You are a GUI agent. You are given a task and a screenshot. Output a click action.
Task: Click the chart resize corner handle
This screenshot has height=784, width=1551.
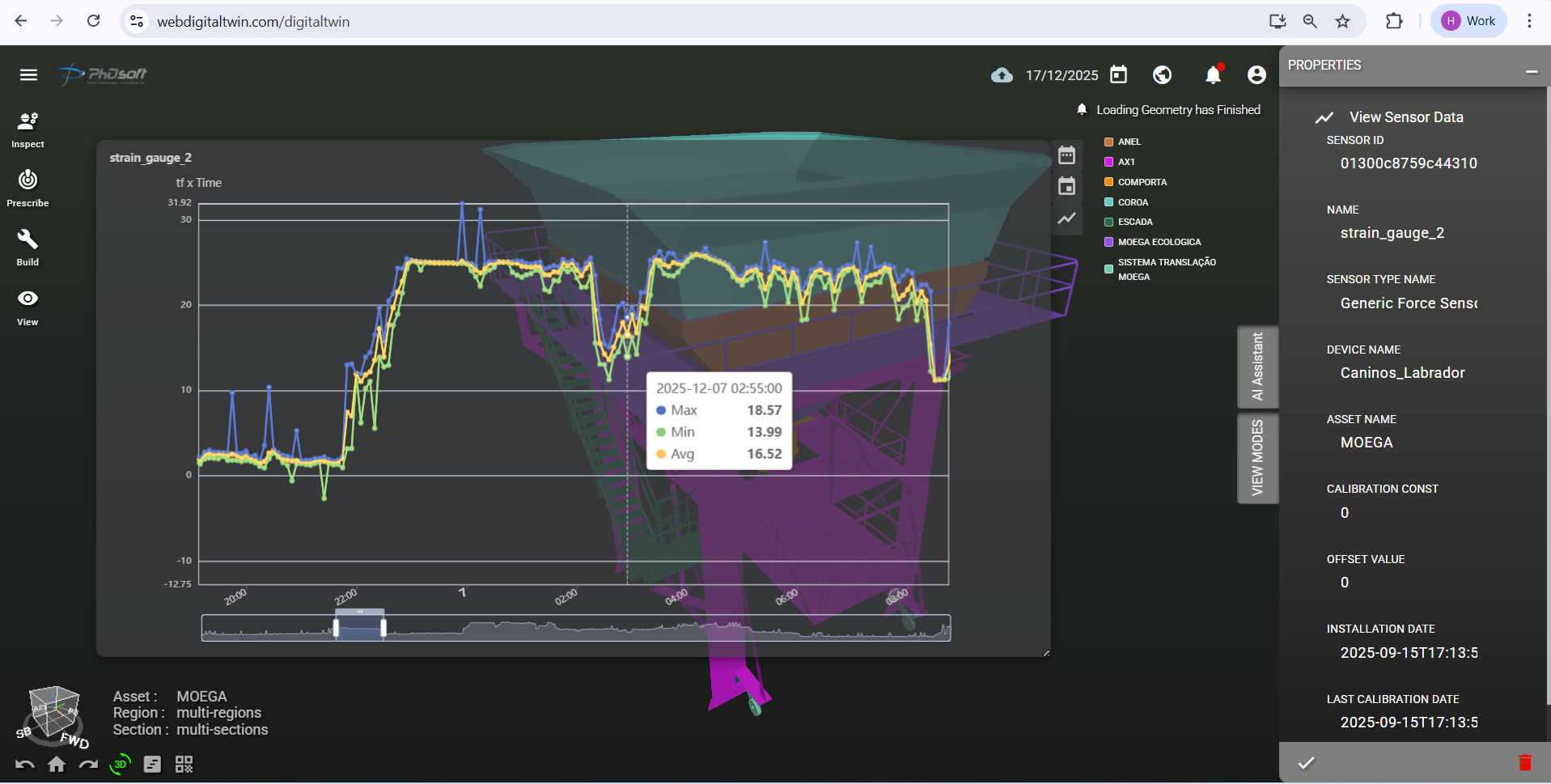tap(1046, 652)
